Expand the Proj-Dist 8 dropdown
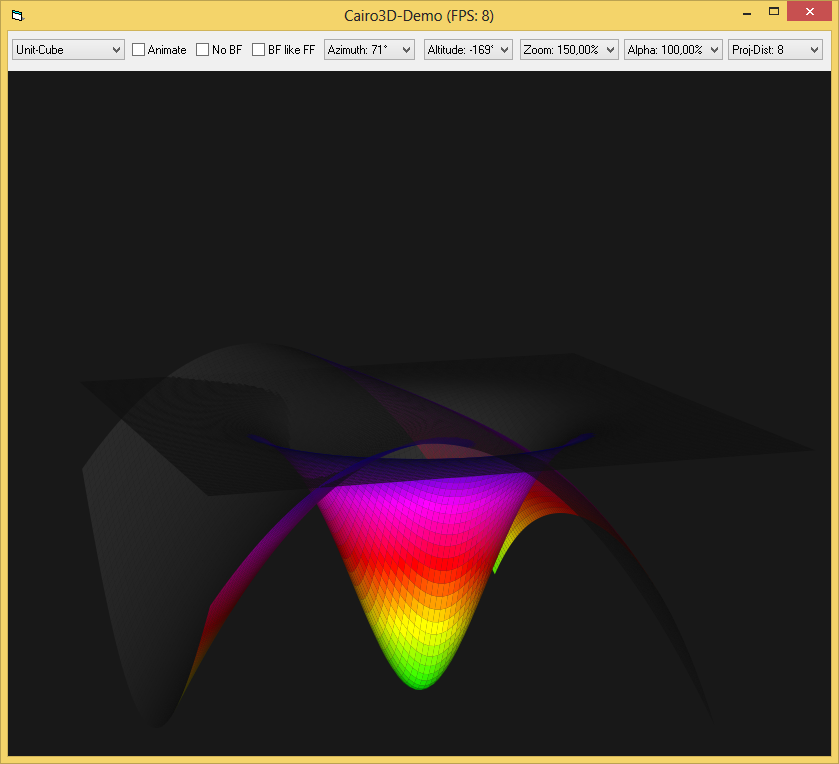Screen dimensions: 839x764 (776, 50)
